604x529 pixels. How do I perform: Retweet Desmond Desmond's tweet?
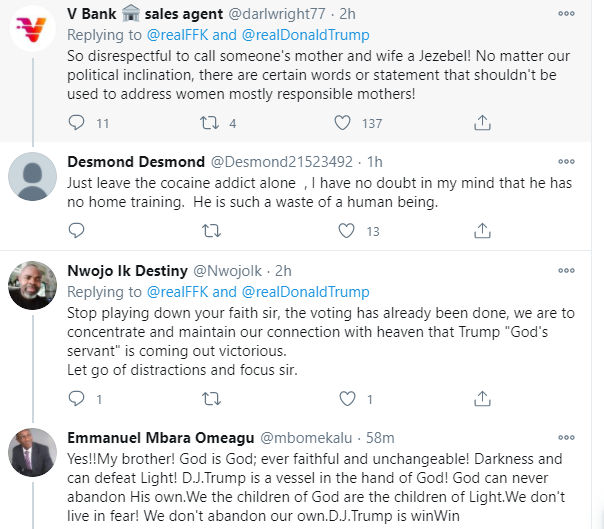pyautogui.click(x=211, y=231)
